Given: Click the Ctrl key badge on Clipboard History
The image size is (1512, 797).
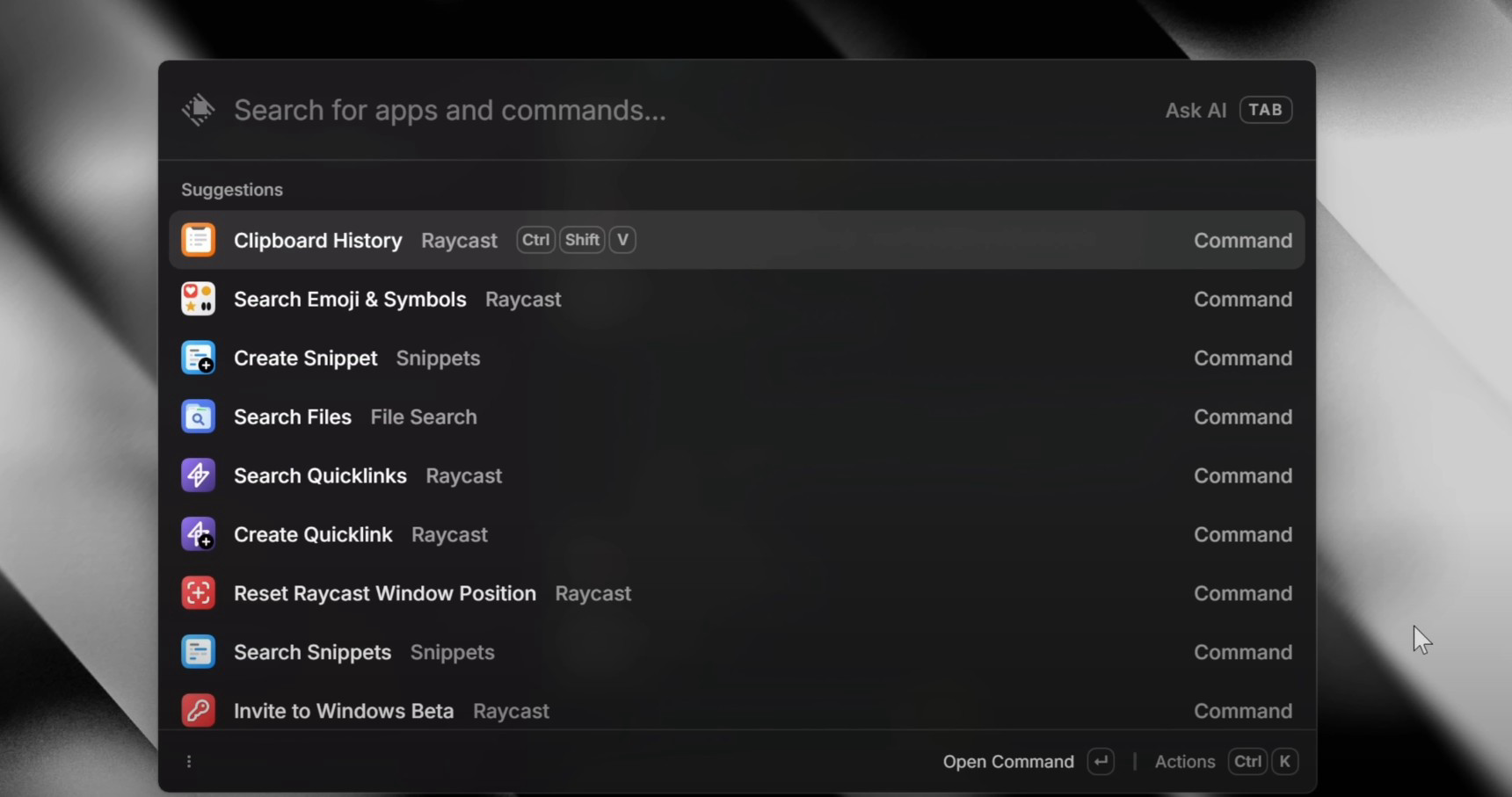Looking at the screenshot, I should coord(535,240).
